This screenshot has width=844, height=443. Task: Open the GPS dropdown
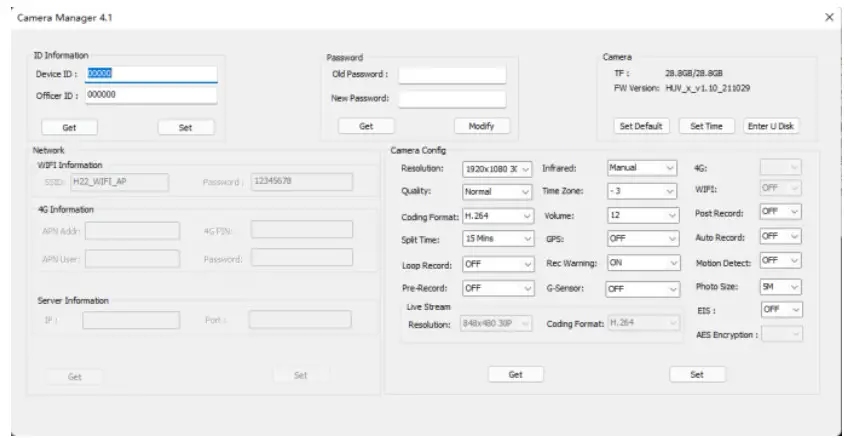point(643,238)
